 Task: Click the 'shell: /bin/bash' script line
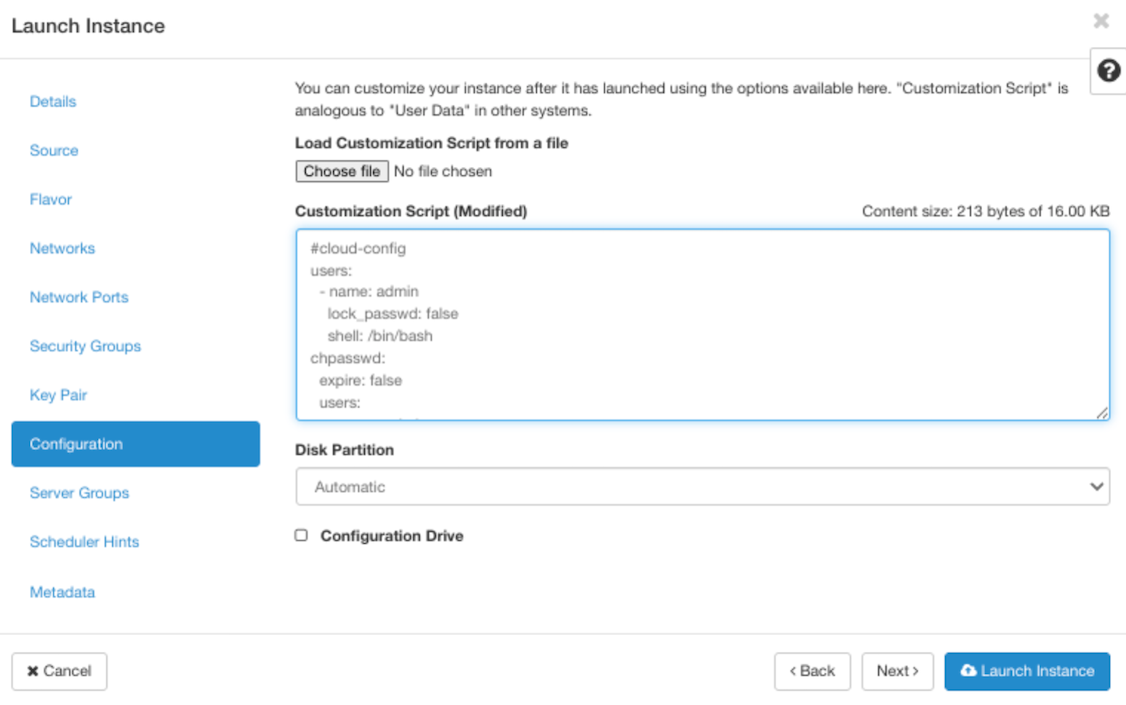point(380,336)
